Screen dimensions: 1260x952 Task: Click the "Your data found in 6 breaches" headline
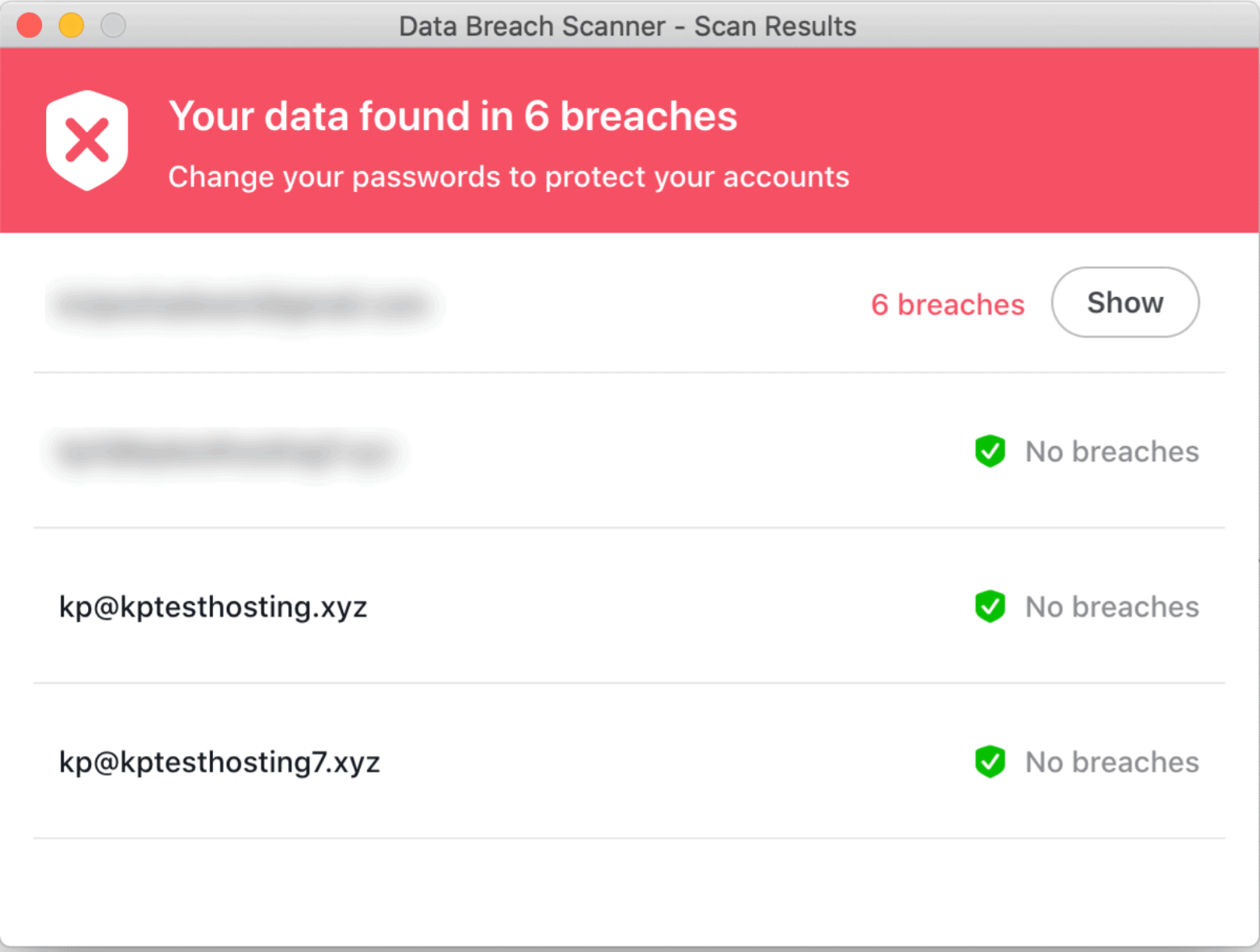pos(453,116)
